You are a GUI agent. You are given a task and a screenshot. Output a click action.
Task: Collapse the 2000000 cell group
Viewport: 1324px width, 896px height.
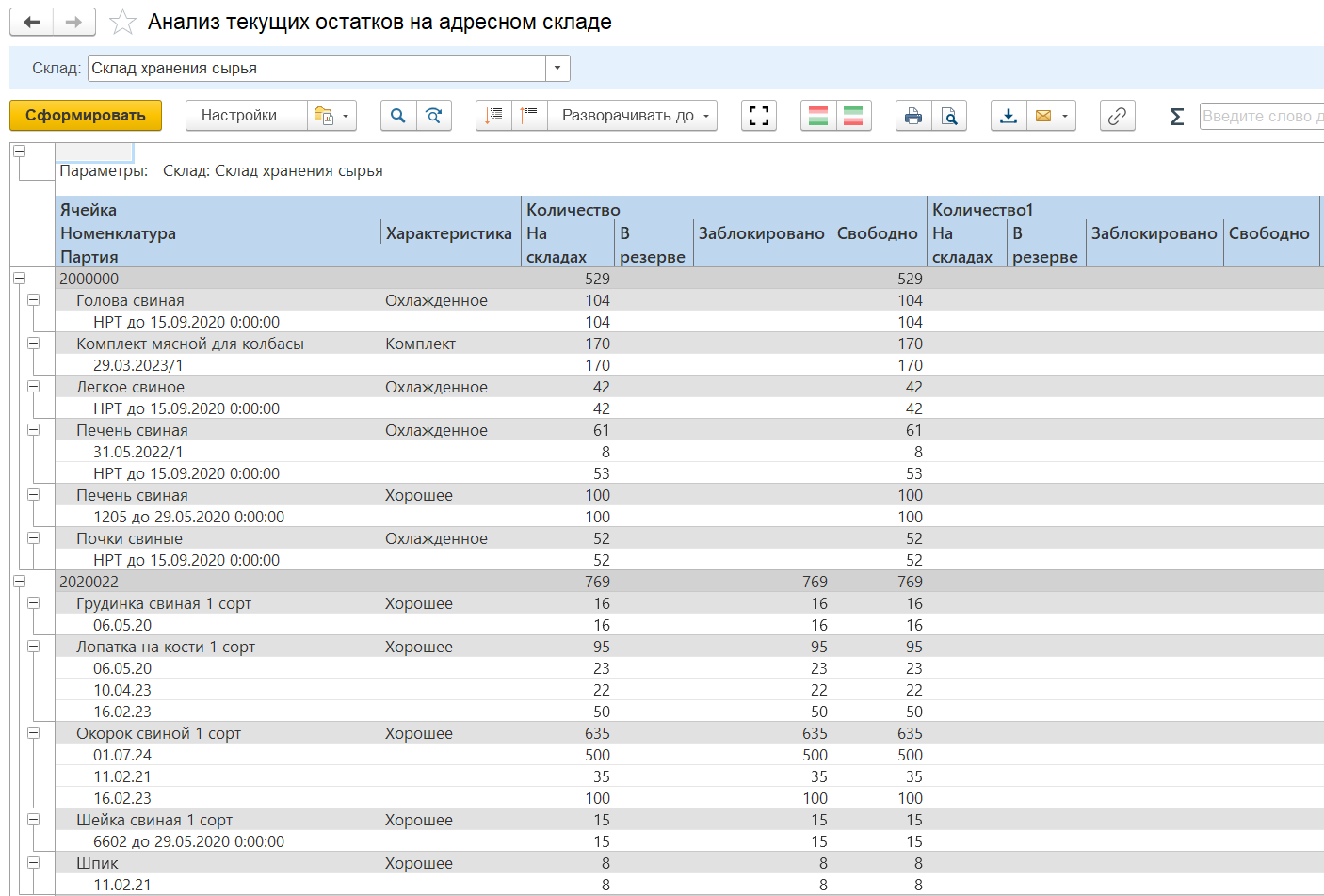(x=19, y=279)
